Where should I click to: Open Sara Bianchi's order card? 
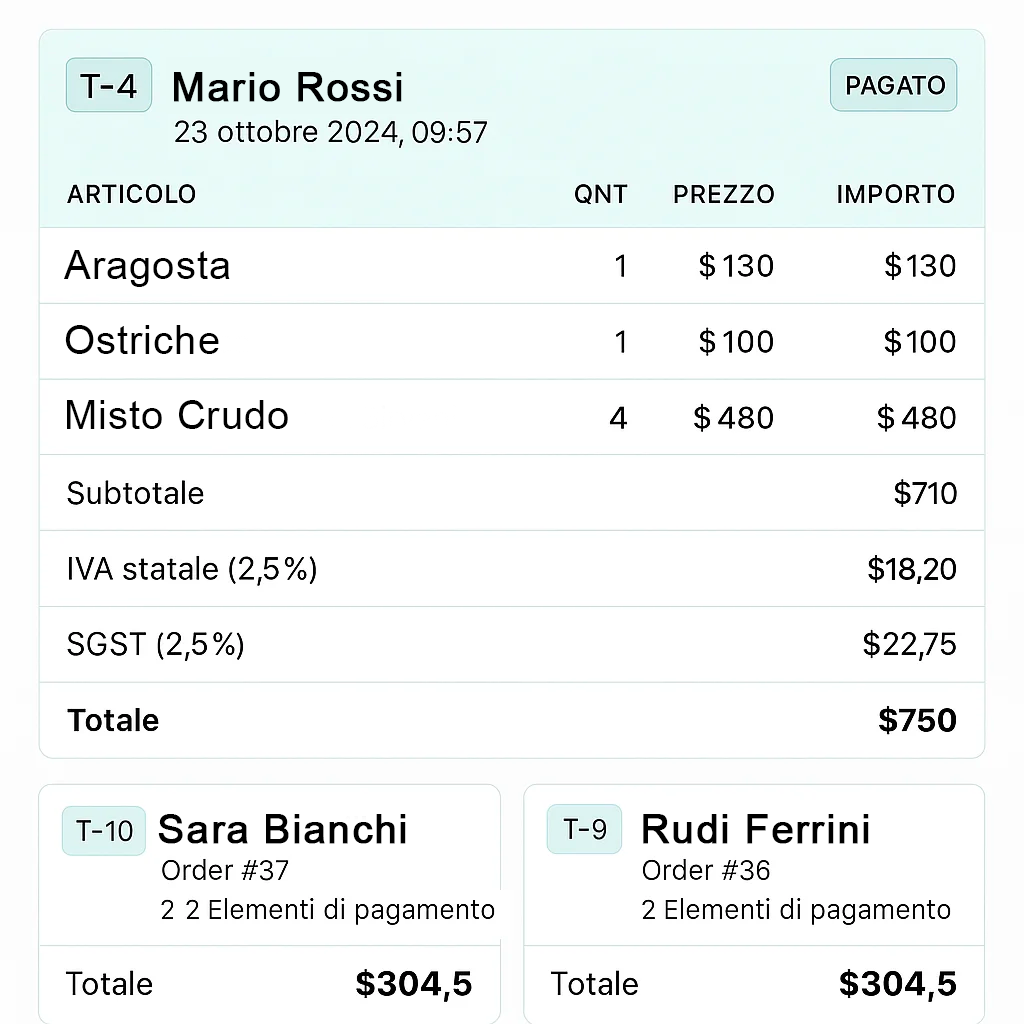pos(270,900)
